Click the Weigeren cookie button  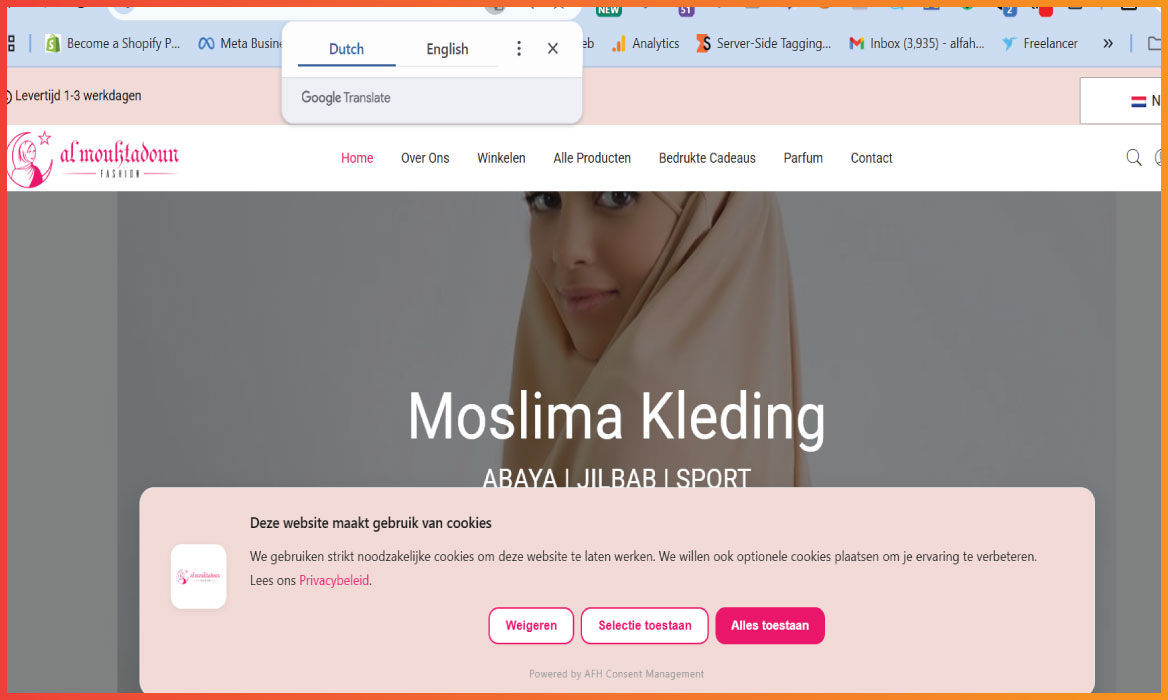tap(531, 626)
